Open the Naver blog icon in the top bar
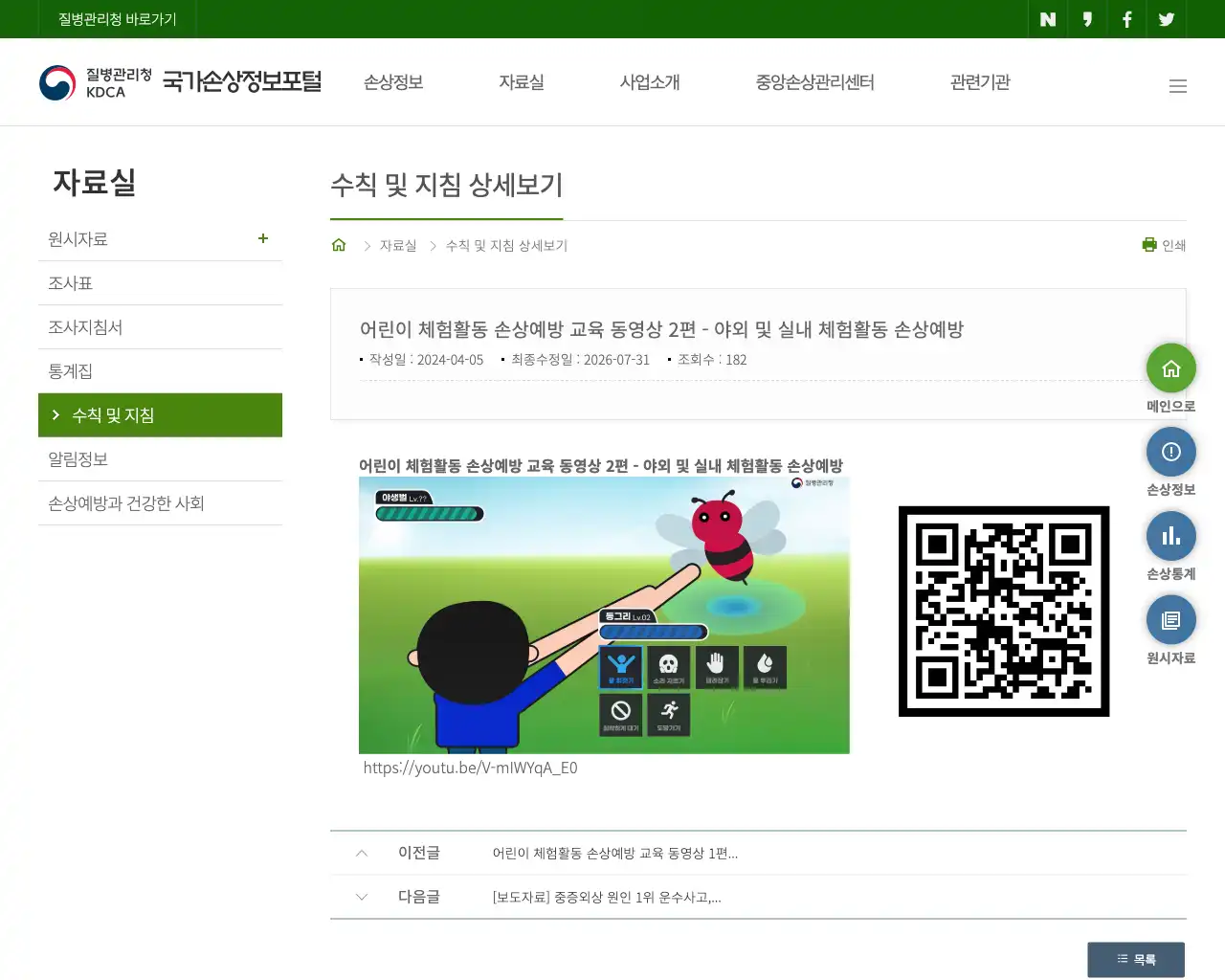This screenshot has width=1225, height=980. pos(1048,19)
